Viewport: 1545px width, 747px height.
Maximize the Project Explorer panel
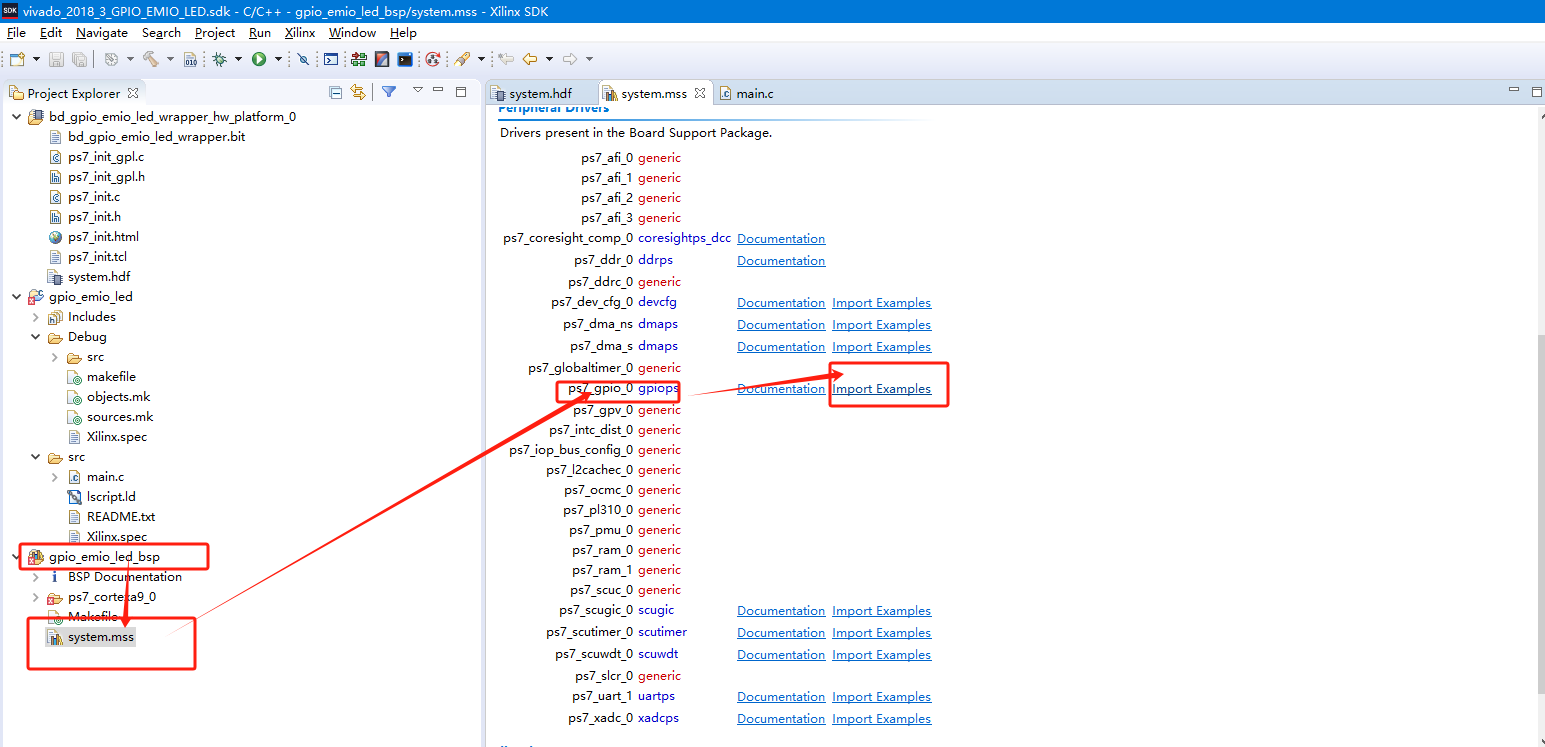click(461, 92)
